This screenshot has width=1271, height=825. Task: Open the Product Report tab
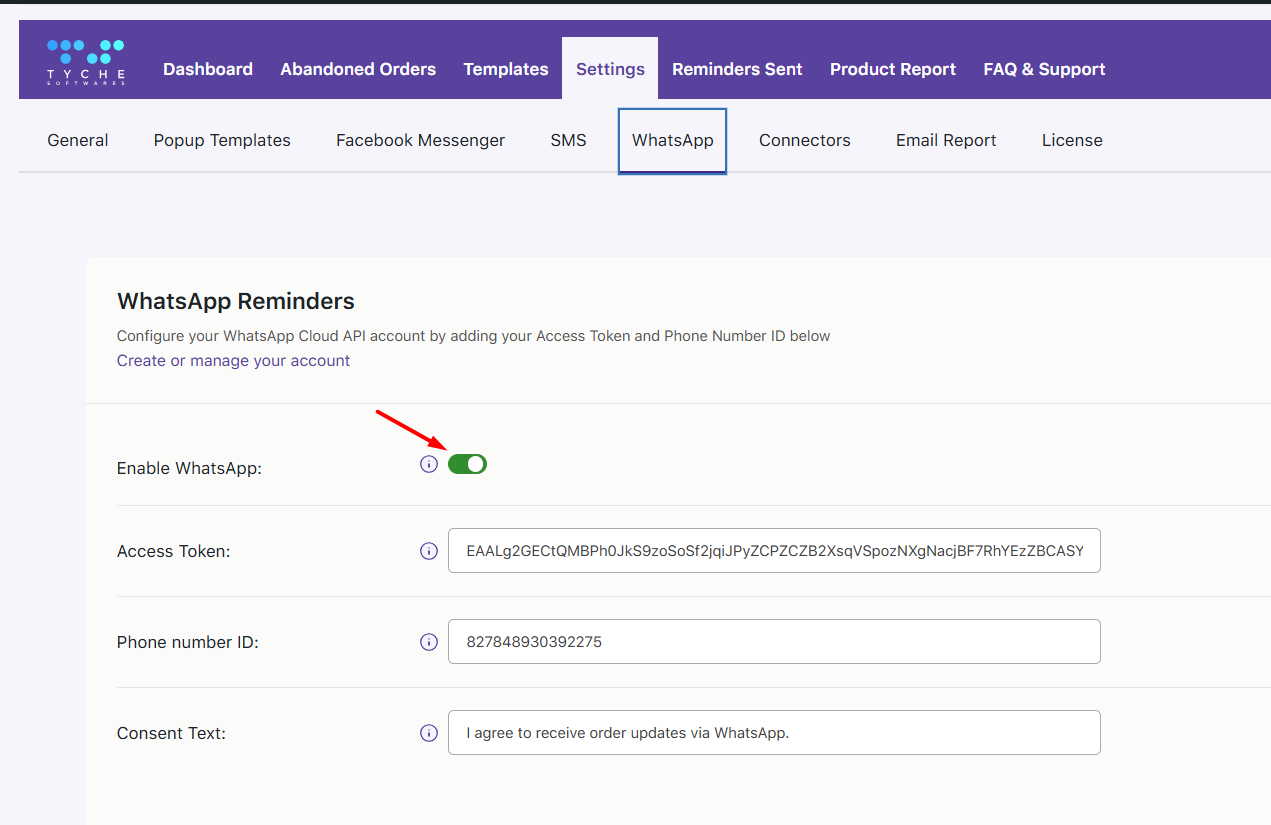tap(893, 69)
